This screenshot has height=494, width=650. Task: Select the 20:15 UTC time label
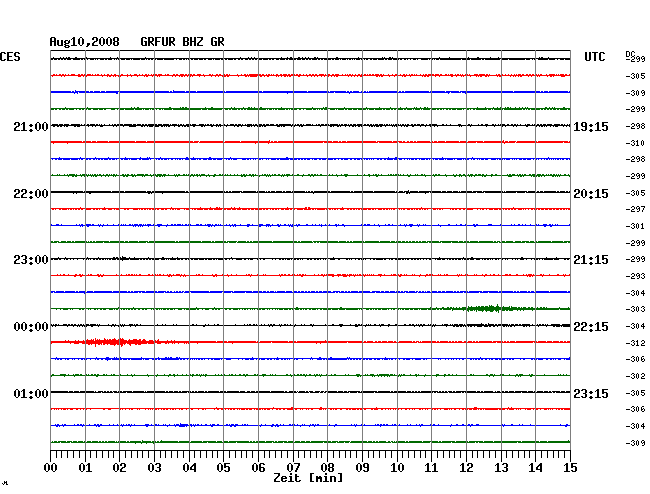(x=591, y=194)
